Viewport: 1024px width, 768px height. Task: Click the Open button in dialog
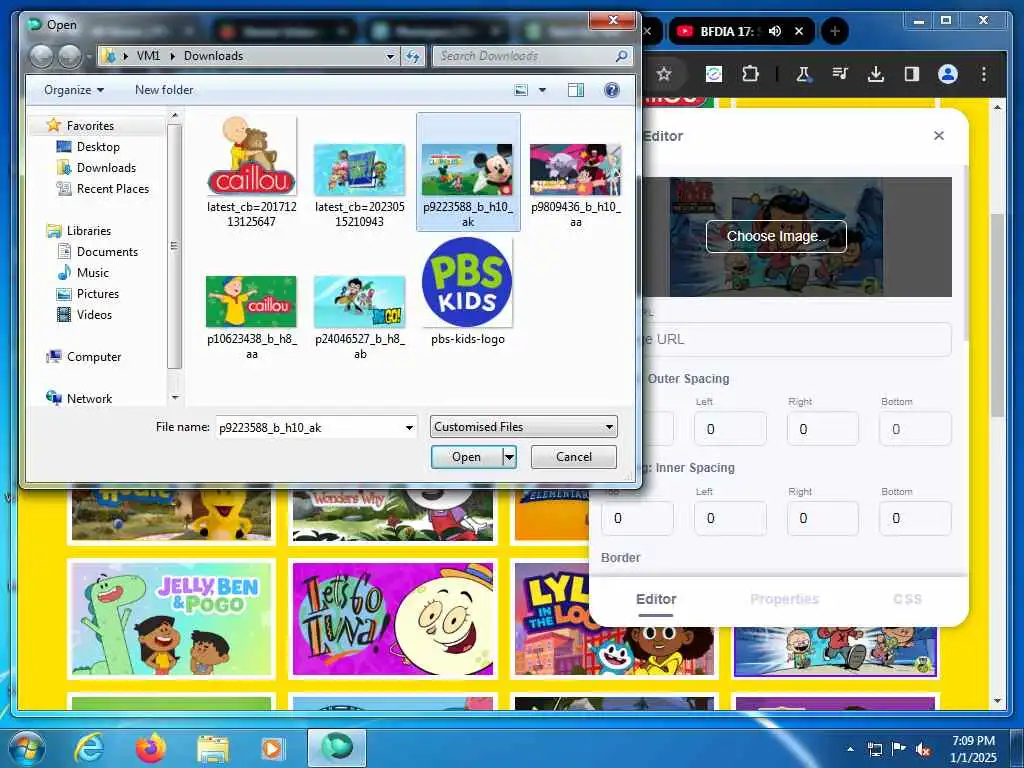coord(466,457)
